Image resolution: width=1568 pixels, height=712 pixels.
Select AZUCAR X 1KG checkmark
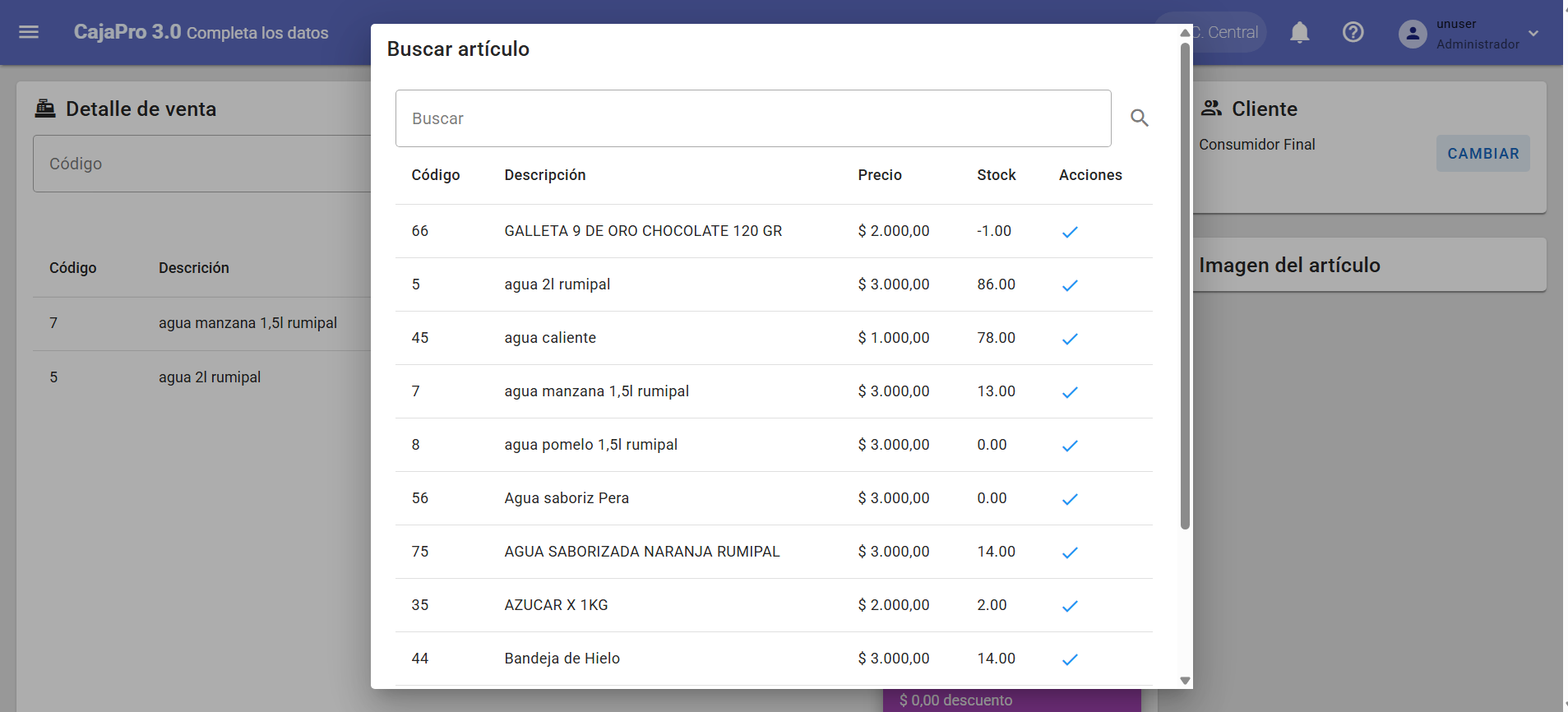(x=1069, y=606)
